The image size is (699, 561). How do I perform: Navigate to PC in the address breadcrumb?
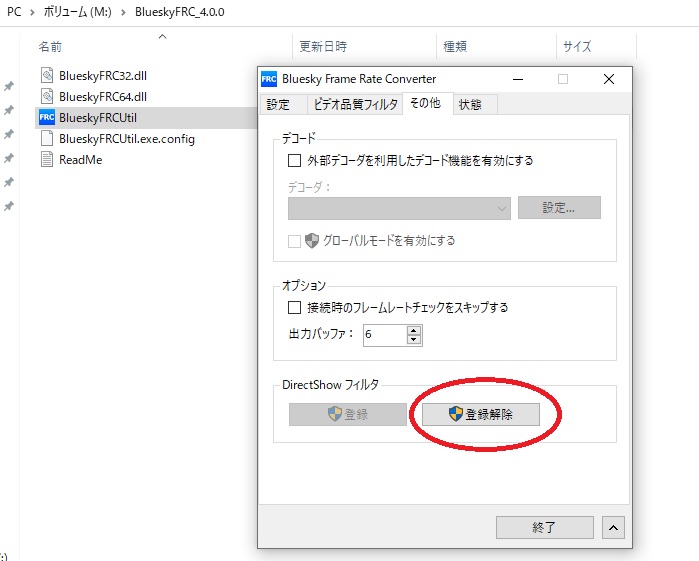click(x=14, y=12)
